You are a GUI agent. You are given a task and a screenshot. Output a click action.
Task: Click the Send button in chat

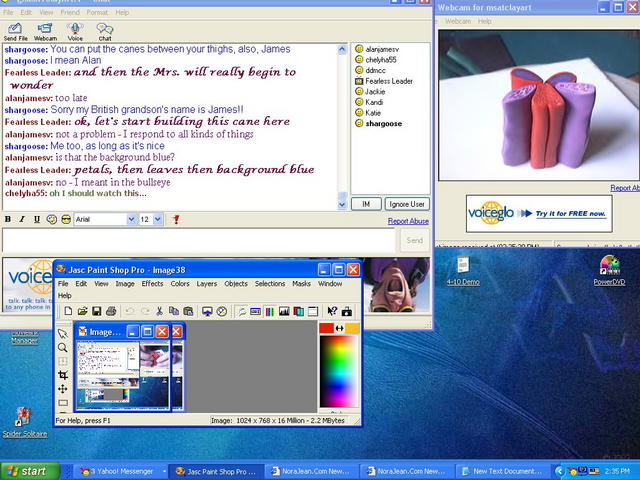[415, 240]
